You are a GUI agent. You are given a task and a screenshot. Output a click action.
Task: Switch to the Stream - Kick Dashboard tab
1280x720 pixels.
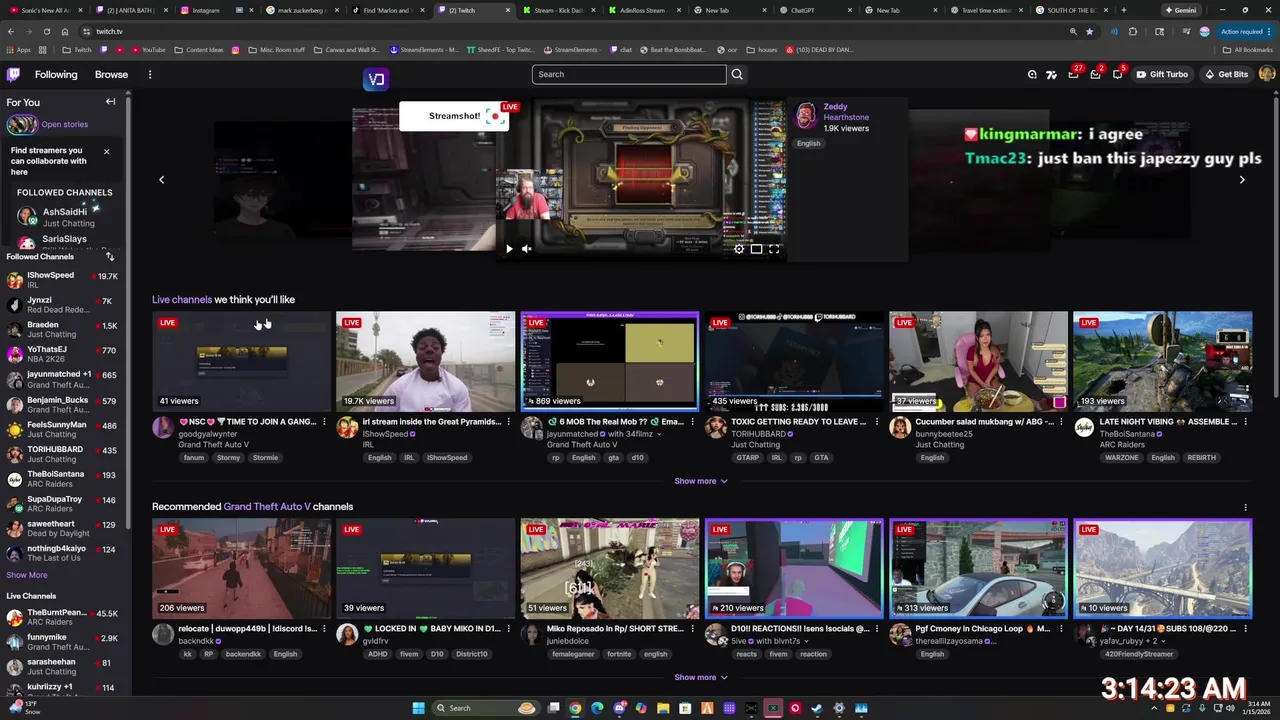pyautogui.click(x=558, y=10)
